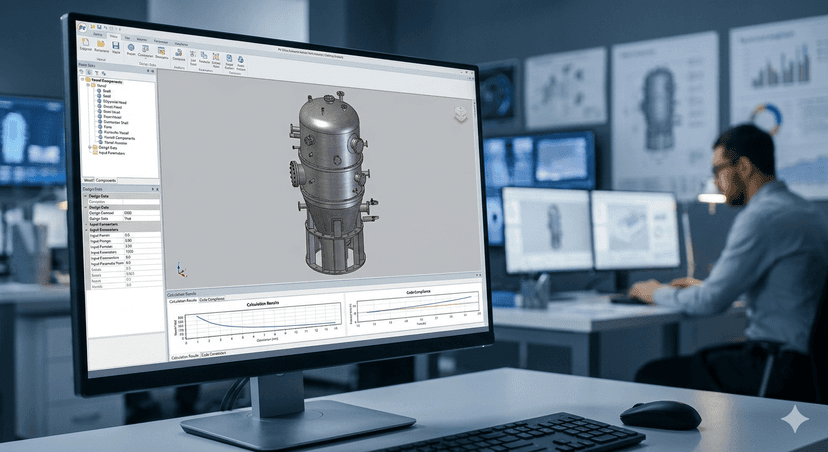Open the Code Compliance tab above the chart
Image resolution: width=828 pixels, height=452 pixels.
pyautogui.click(x=211, y=299)
